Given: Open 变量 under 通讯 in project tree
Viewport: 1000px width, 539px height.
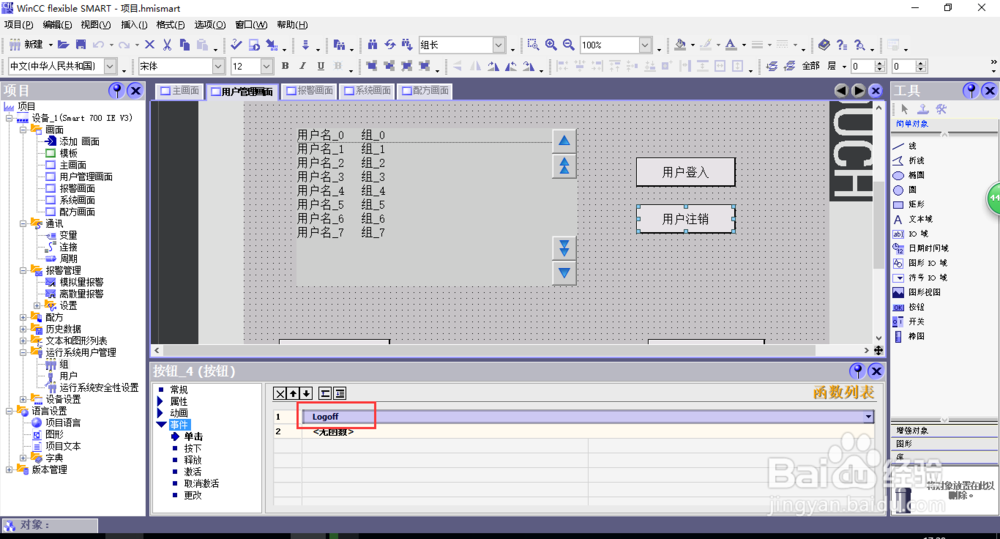Looking at the screenshot, I should click(x=68, y=235).
